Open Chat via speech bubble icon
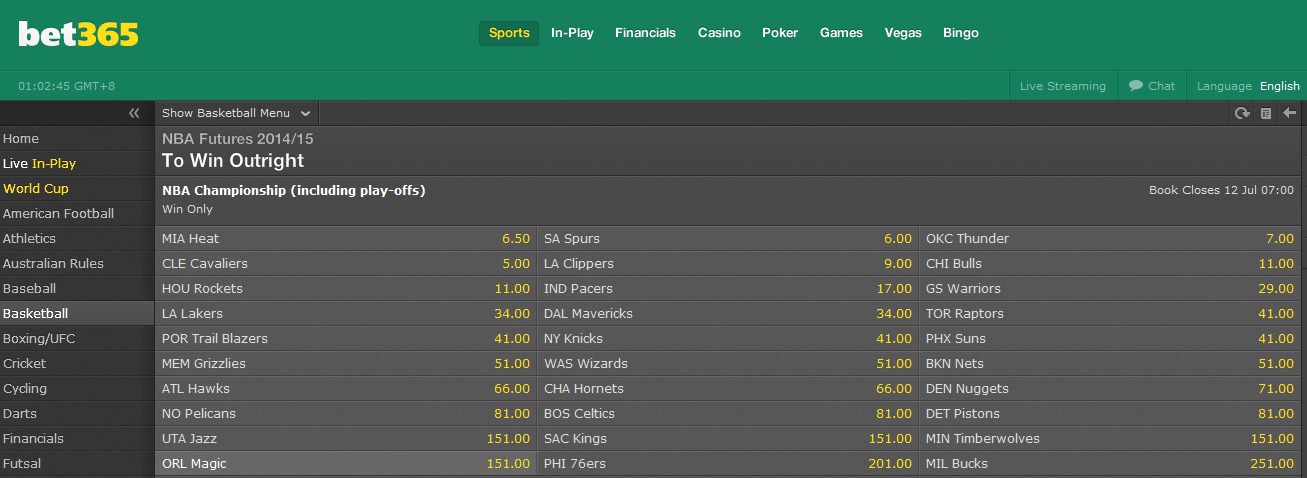1307x478 pixels. [x=1136, y=86]
